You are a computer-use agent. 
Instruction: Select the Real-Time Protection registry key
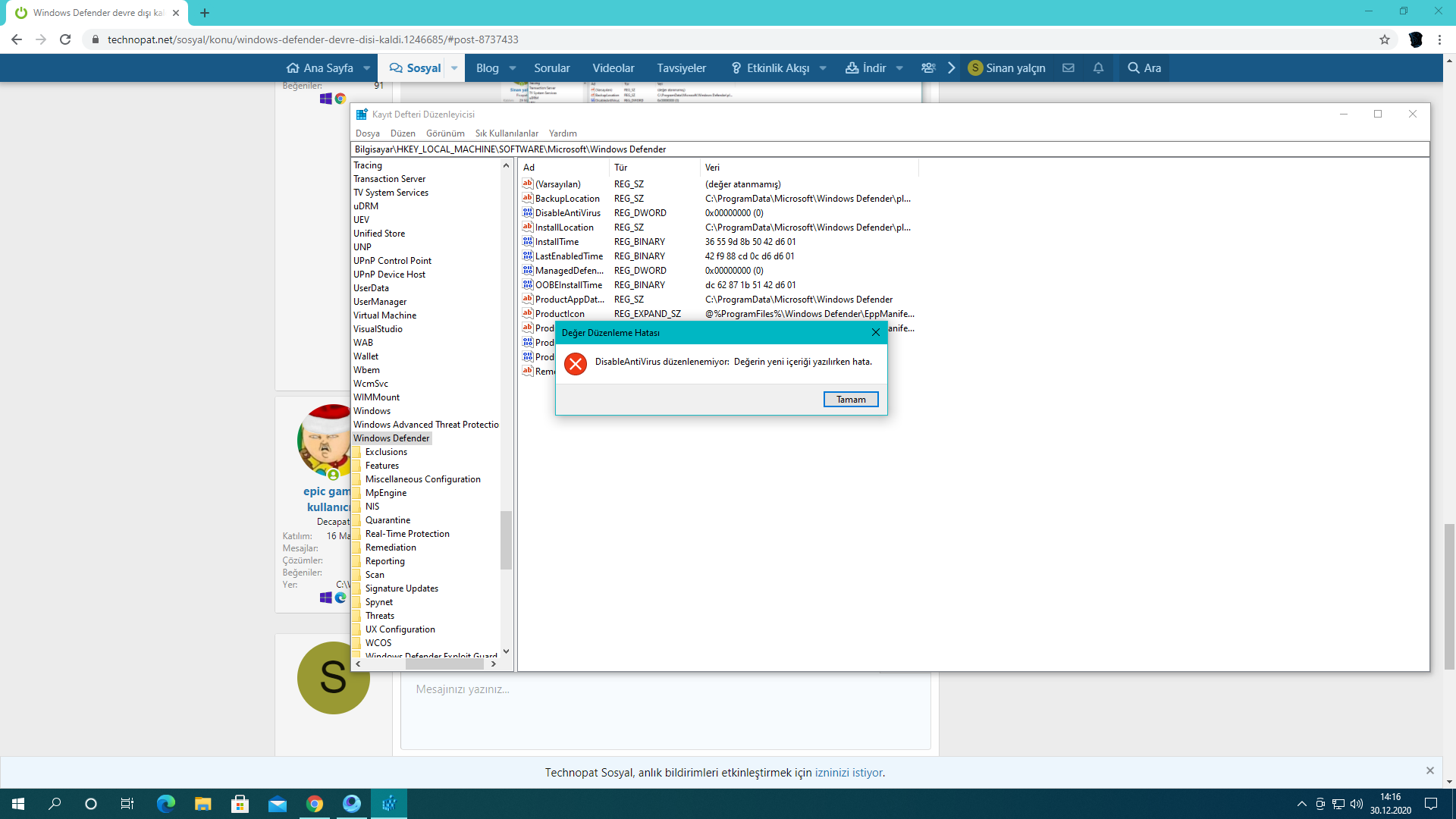(x=406, y=534)
